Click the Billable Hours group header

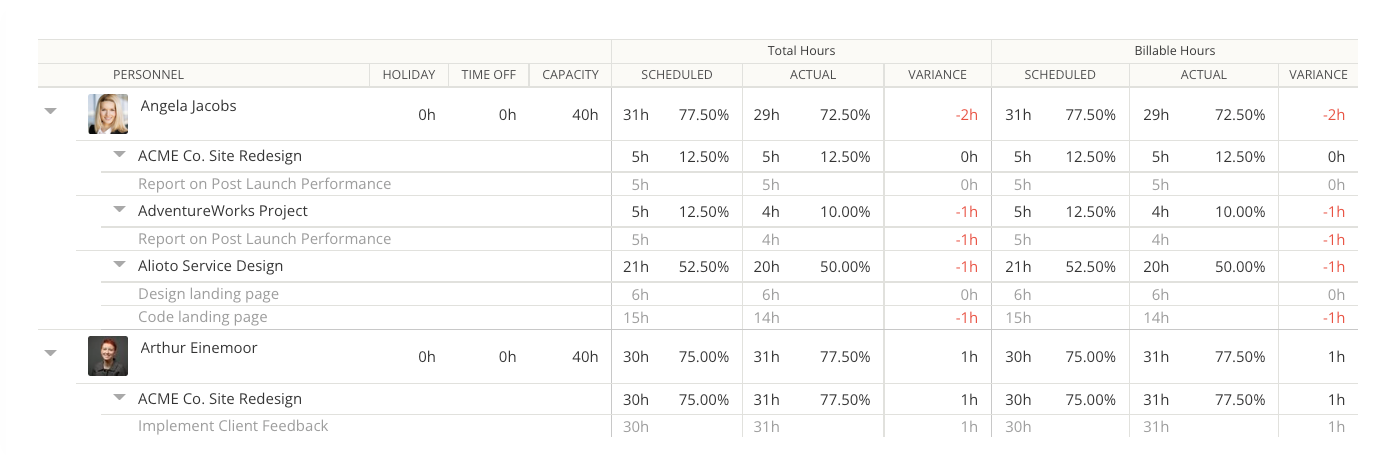pos(1174,51)
